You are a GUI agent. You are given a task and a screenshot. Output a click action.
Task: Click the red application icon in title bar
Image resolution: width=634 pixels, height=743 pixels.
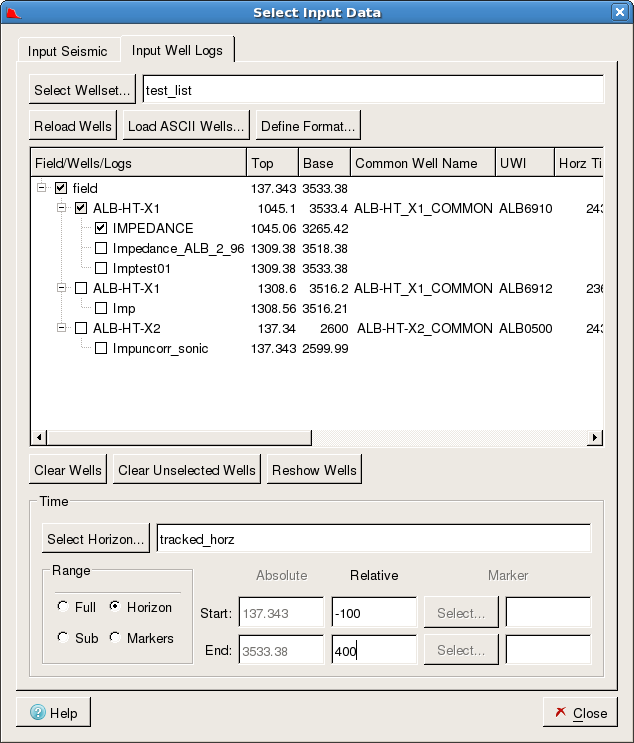coord(13,12)
